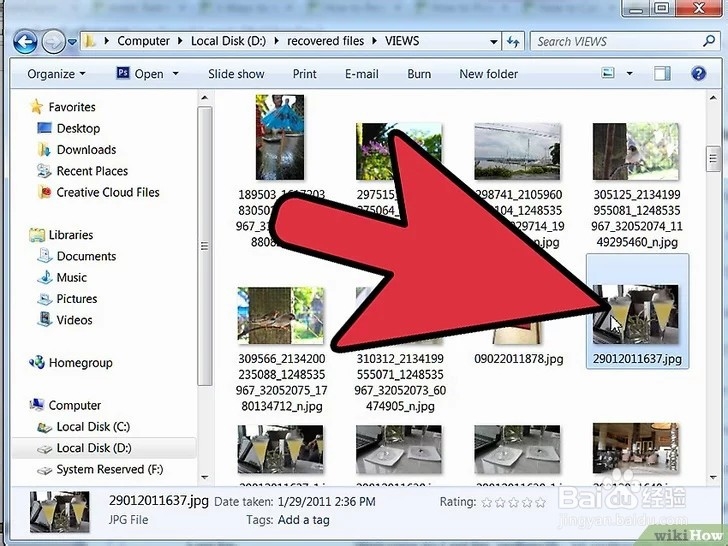Start Slide show
Viewport: 728px width, 546px height.
[x=236, y=74]
